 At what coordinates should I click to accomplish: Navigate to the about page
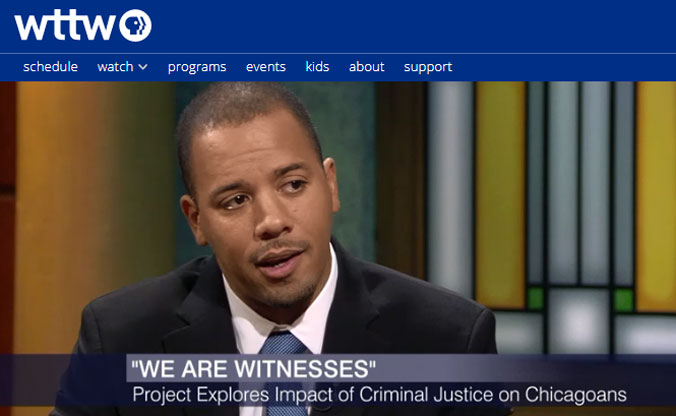366,66
